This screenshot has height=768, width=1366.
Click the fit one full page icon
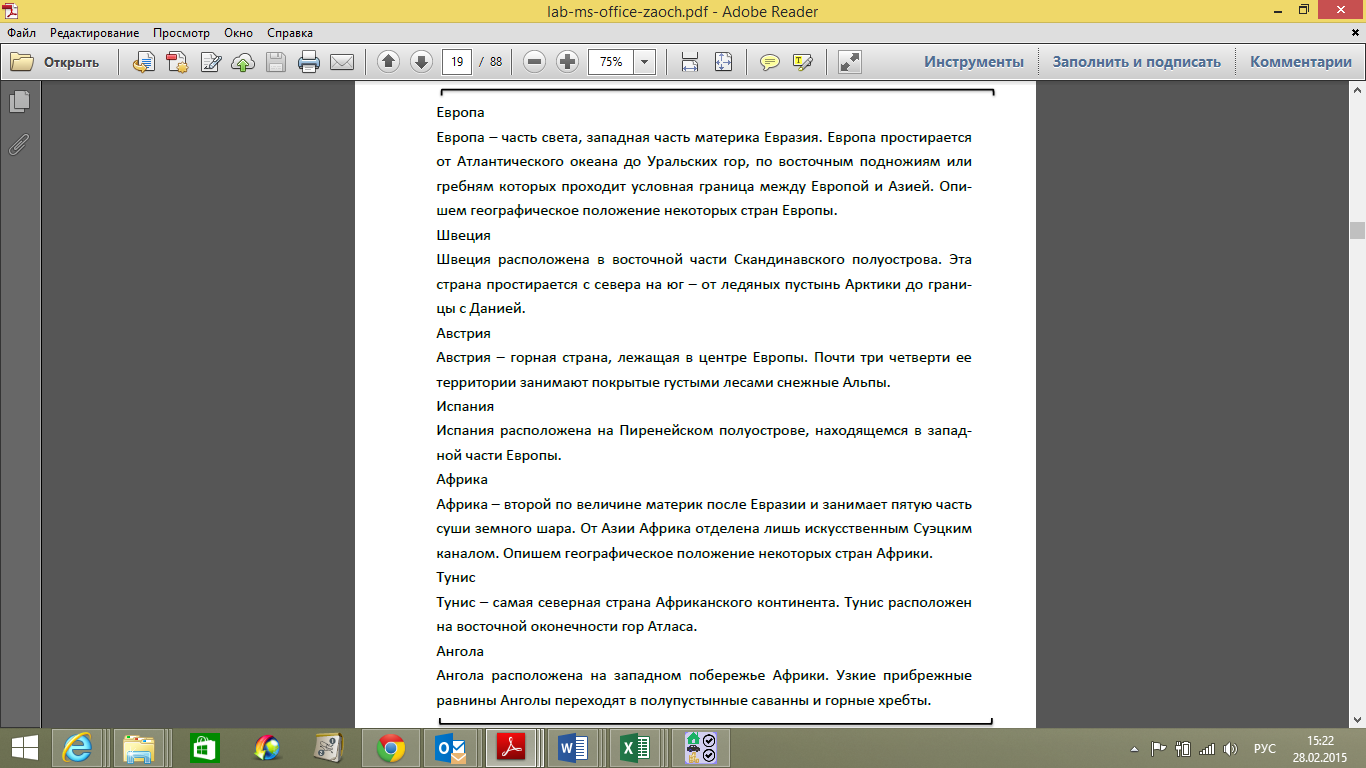[x=724, y=62]
